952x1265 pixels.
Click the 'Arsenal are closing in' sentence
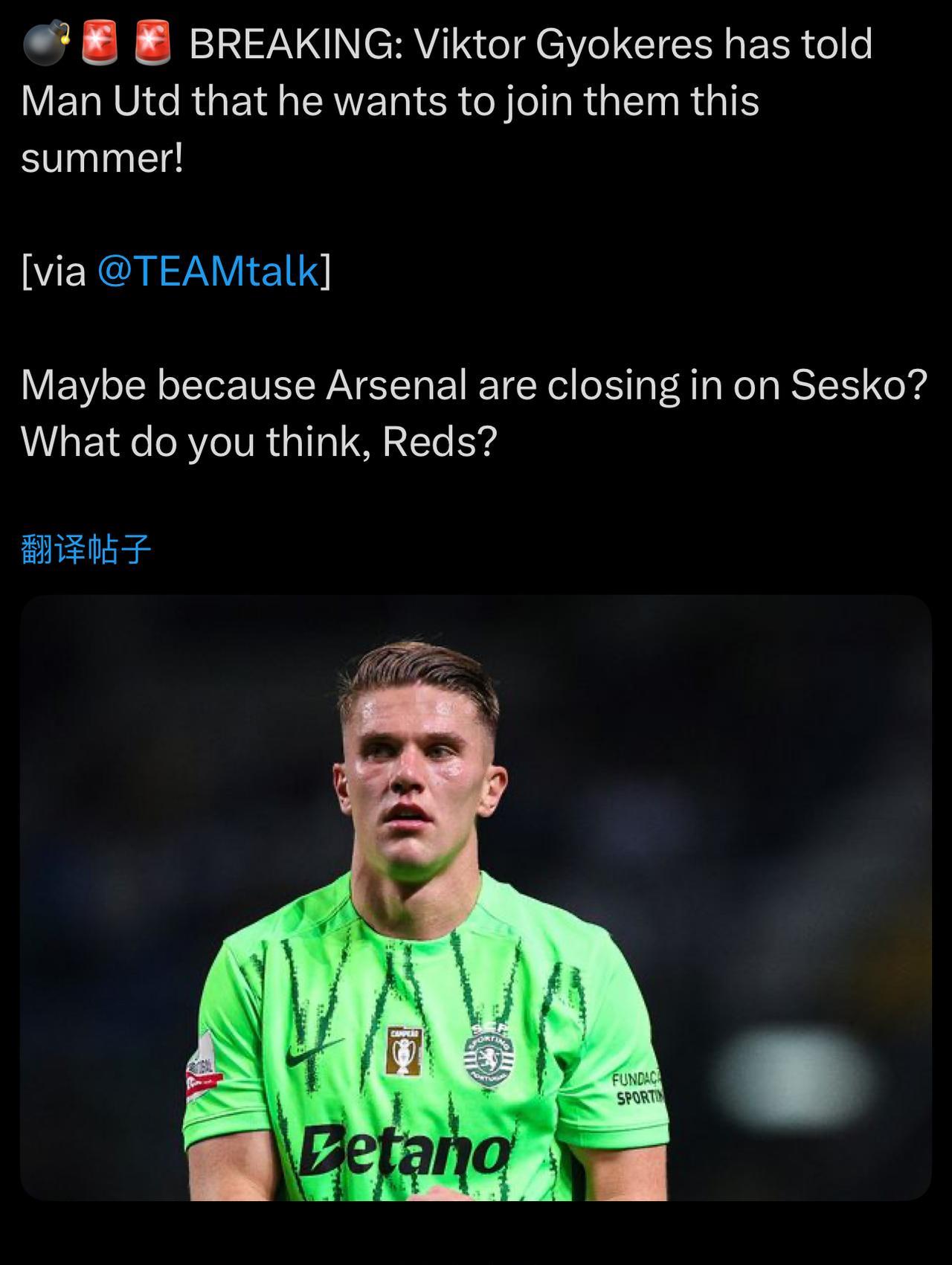coord(474,385)
